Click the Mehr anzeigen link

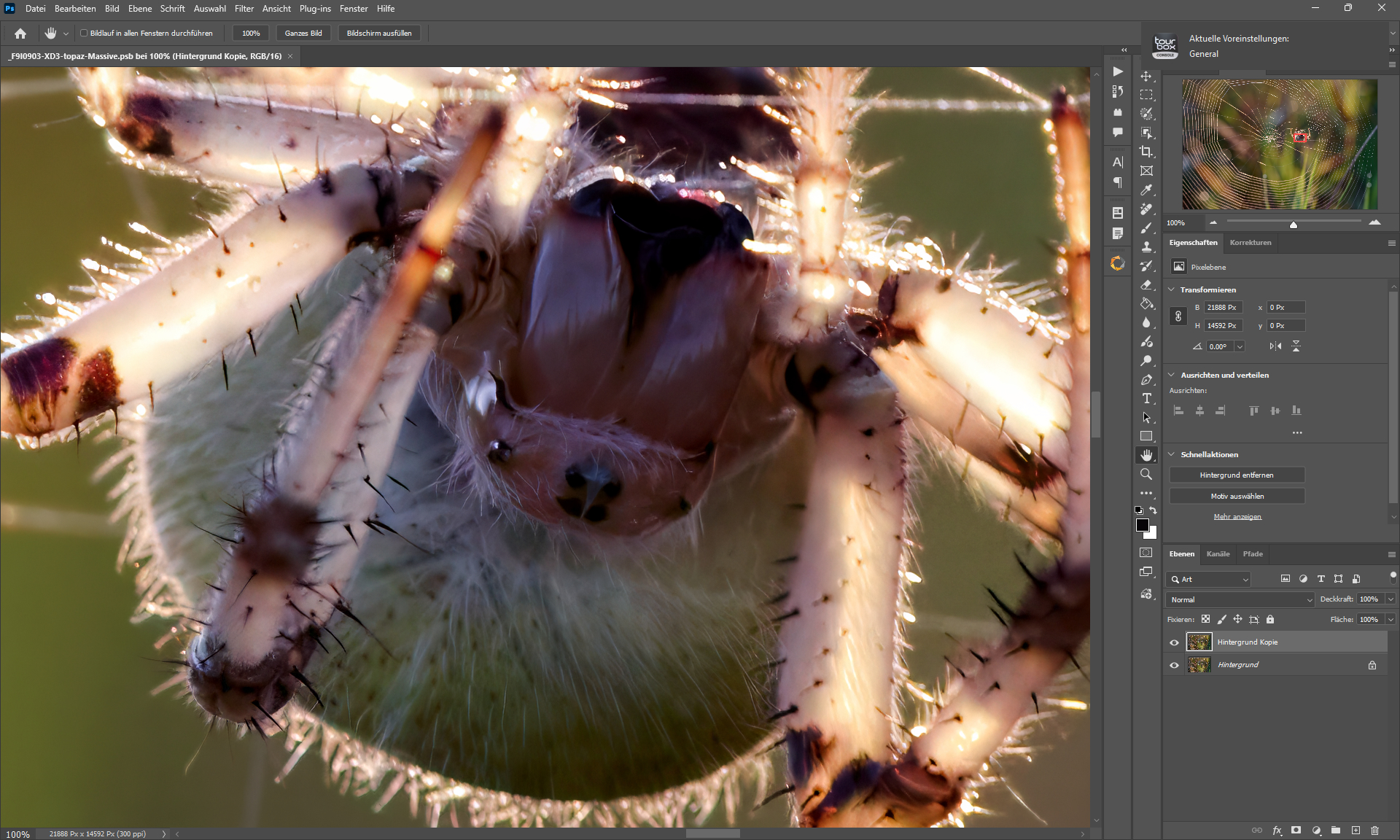1237,517
